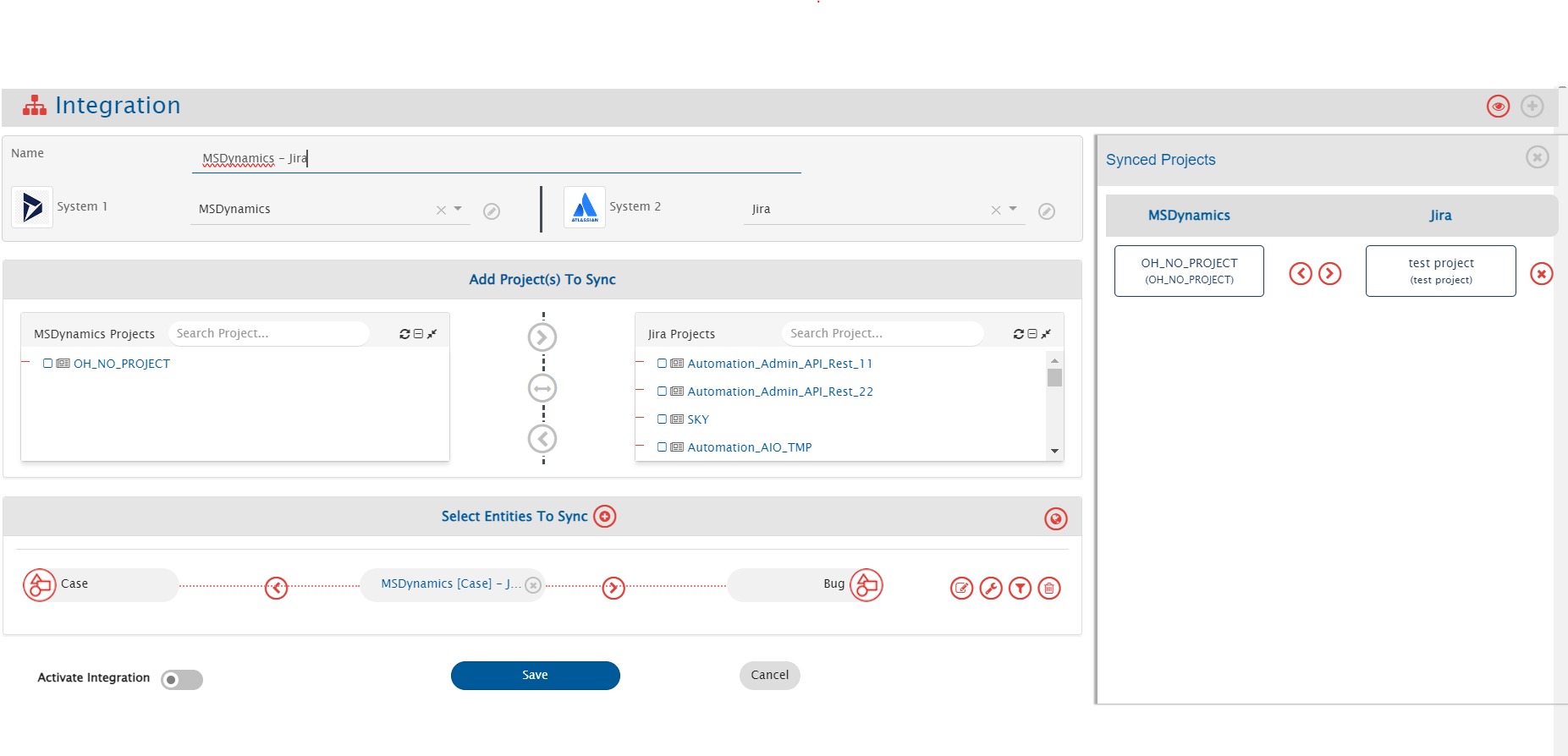Click the filter icon in the entity mapping row
The height and width of the screenshot is (756, 1568).
coord(1021,589)
